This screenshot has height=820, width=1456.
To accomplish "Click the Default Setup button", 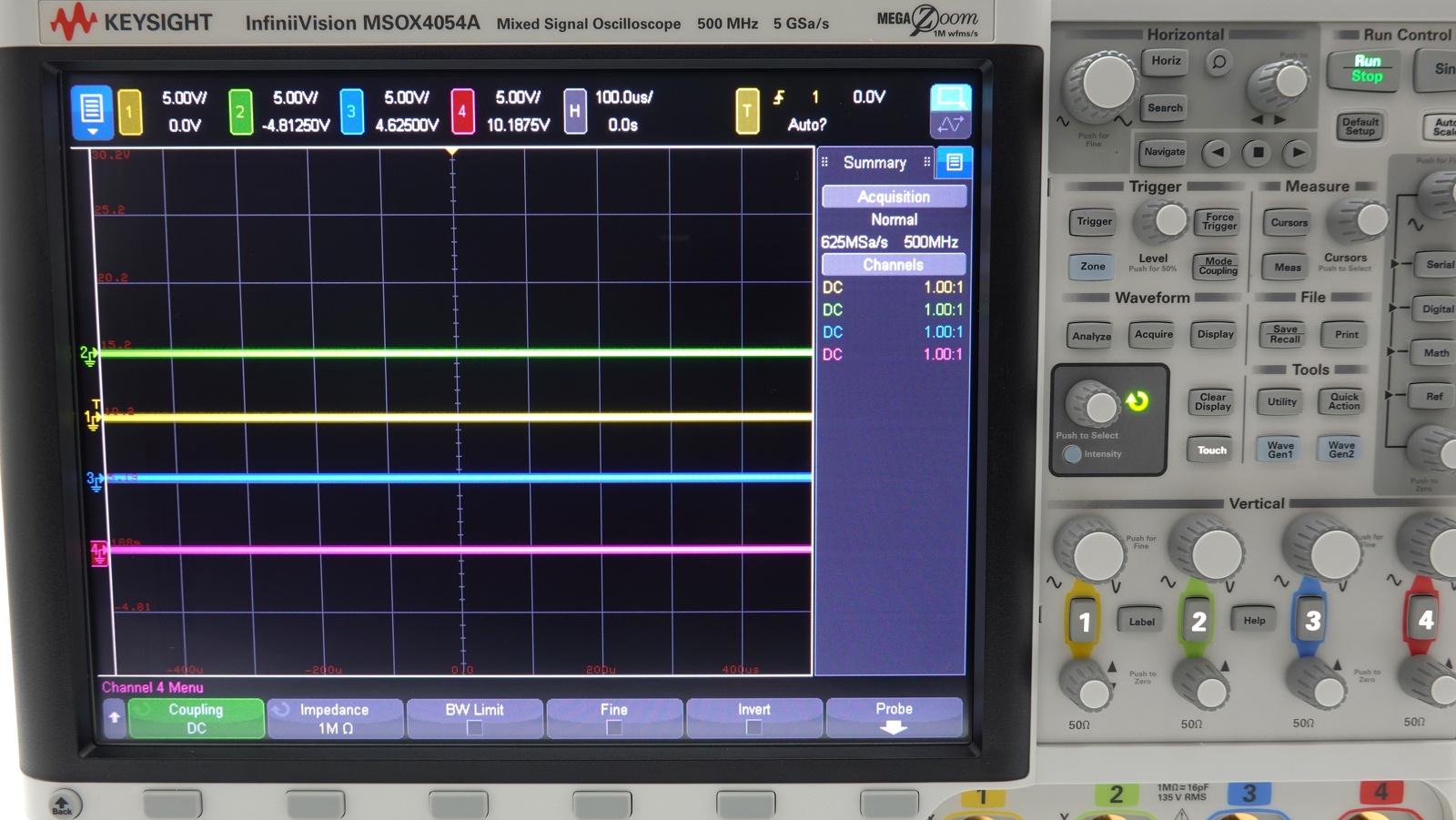I will pyautogui.click(x=1360, y=127).
